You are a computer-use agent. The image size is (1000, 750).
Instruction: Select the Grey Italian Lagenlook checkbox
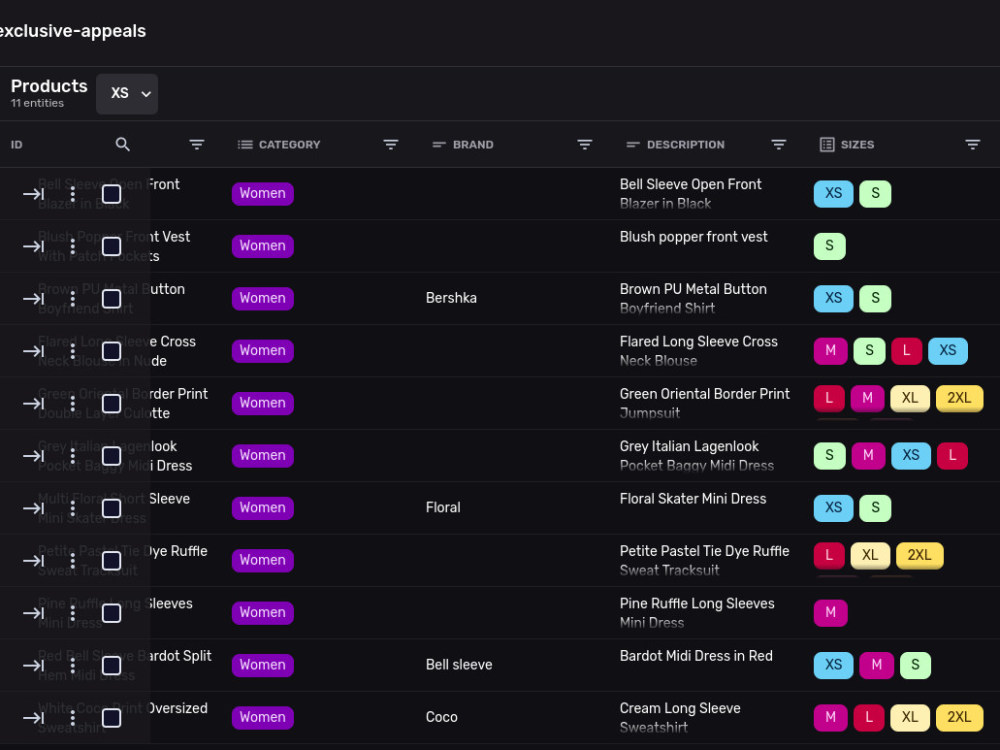click(x=112, y=456)
